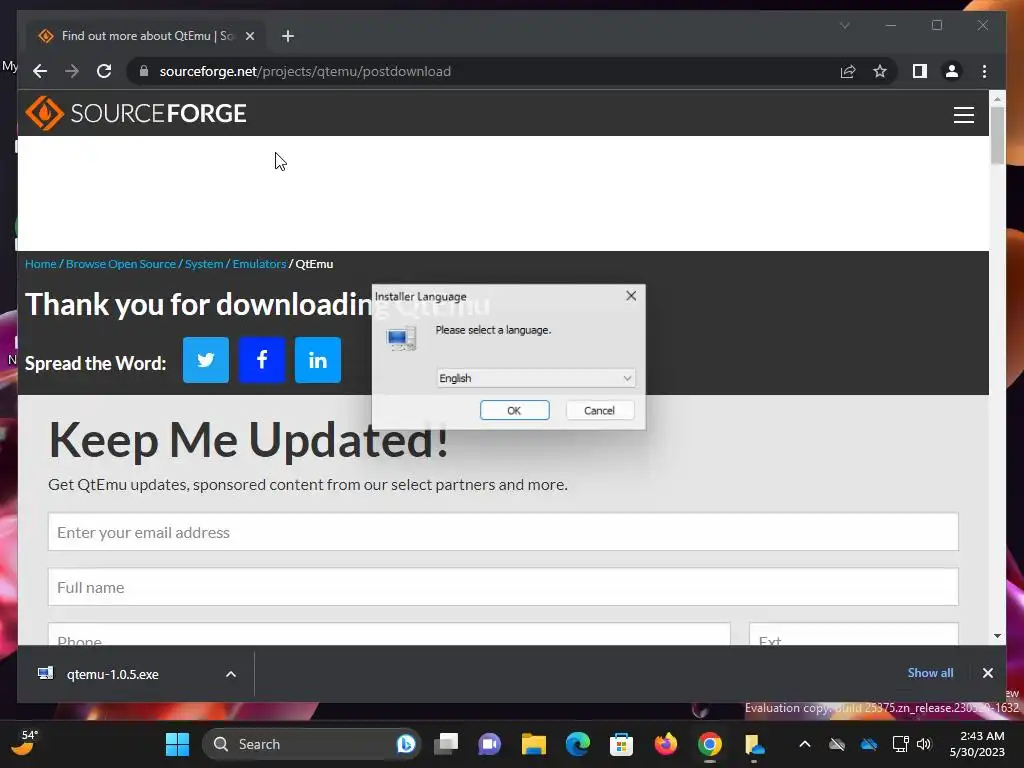Click the OneDrive cloud tray icon

869,744
